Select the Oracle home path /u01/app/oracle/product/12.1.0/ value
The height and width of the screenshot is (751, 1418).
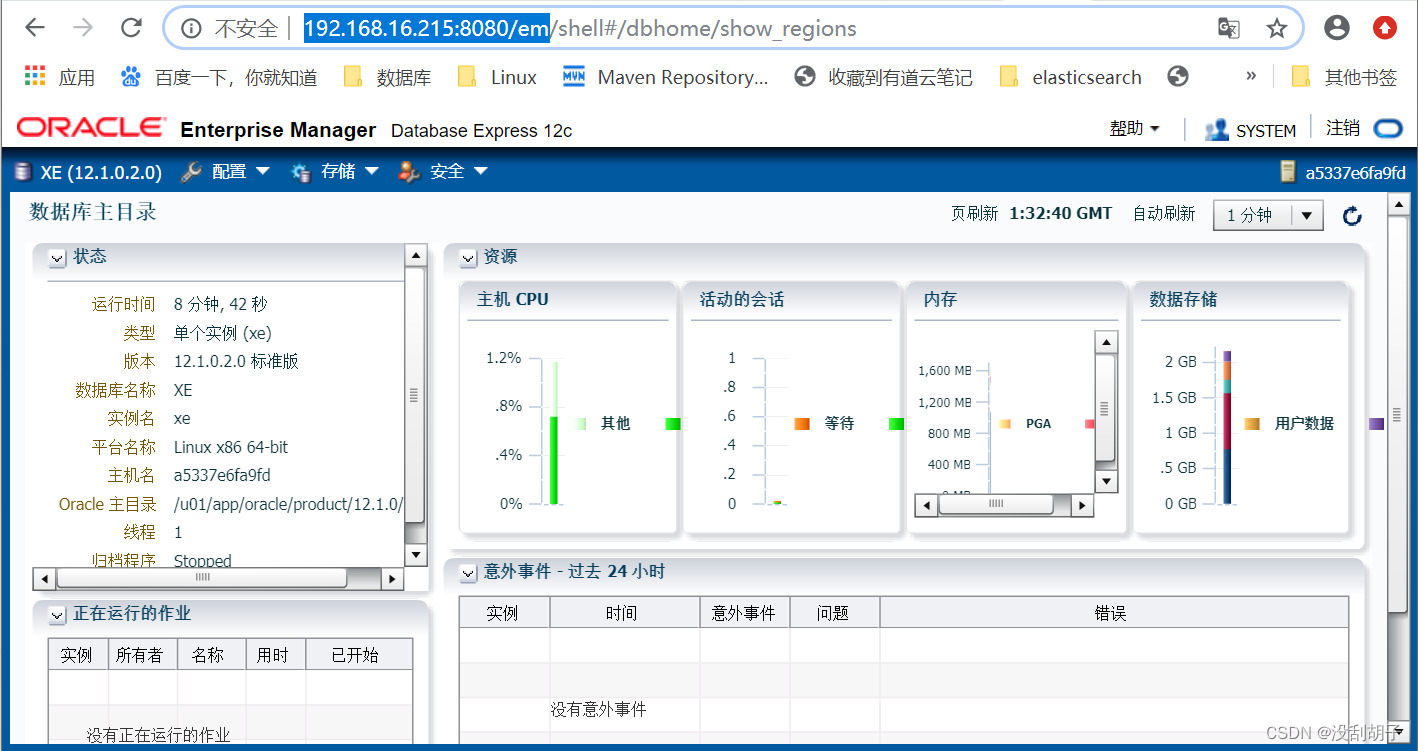[x=288, y=504]
